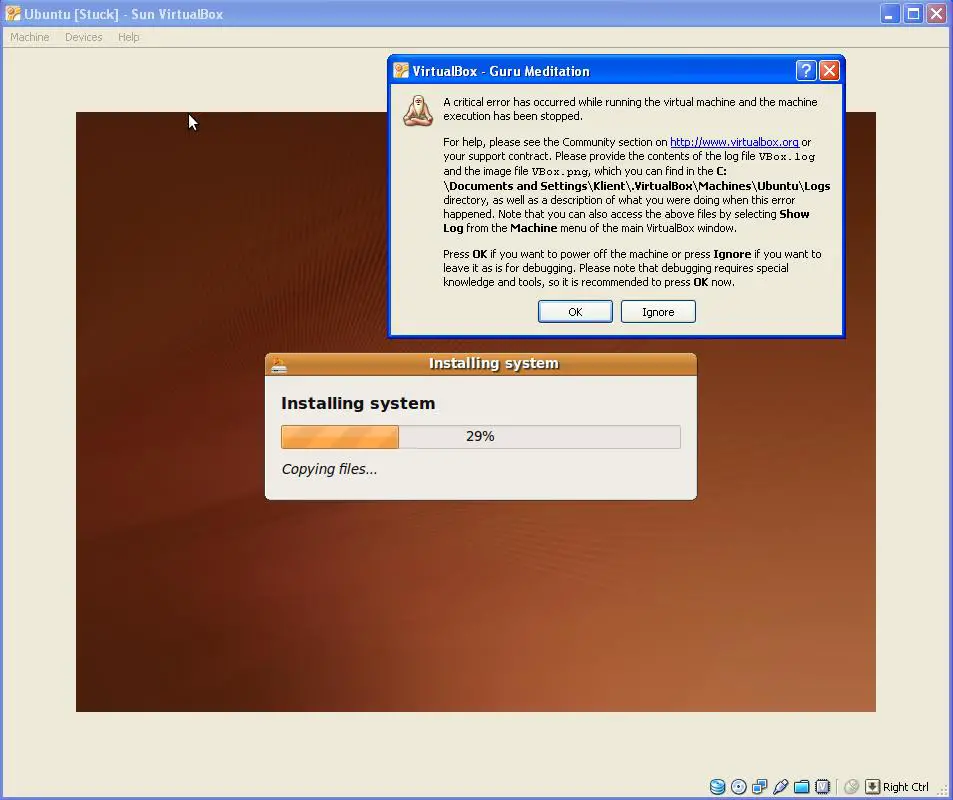This screenshot has width=953, height=800.
Task: Click the USB devices status icon
Action: (x=780, y=787)
